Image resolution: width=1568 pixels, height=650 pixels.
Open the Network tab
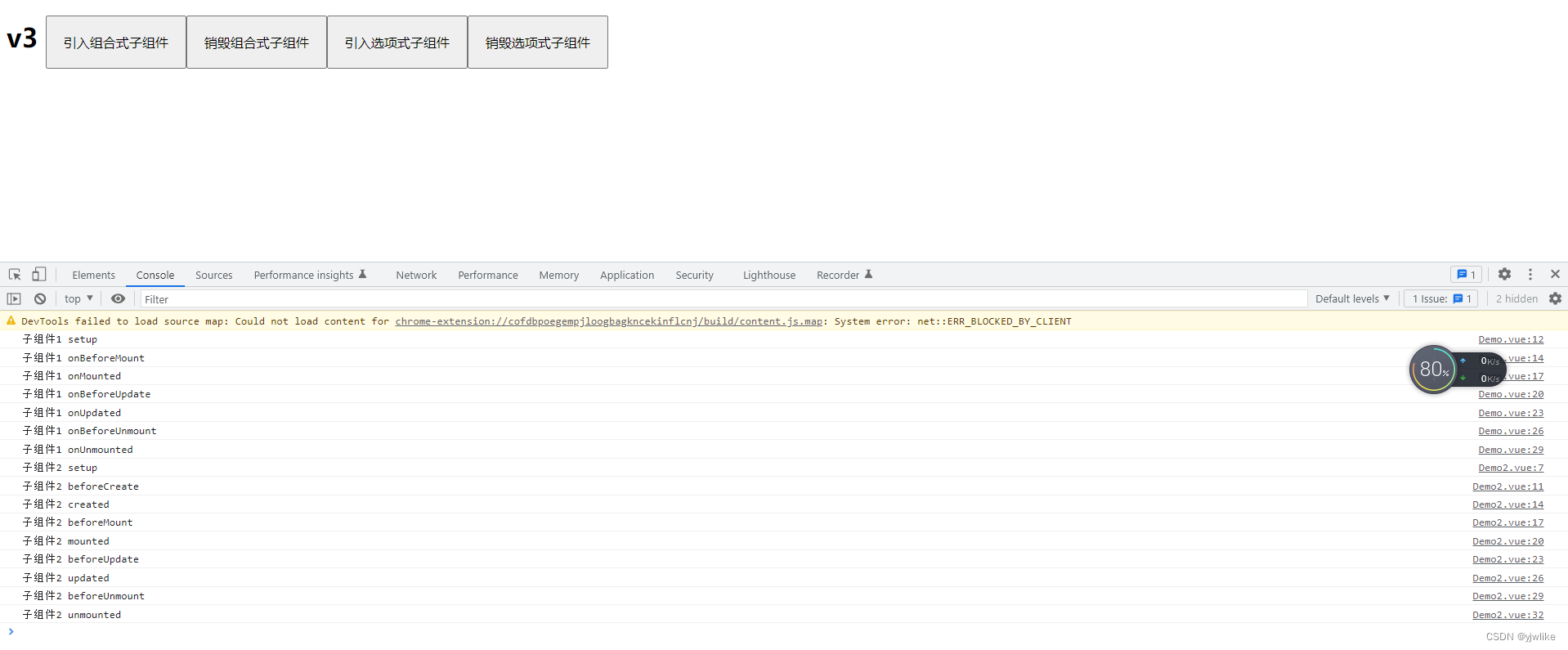coord(416,276)
